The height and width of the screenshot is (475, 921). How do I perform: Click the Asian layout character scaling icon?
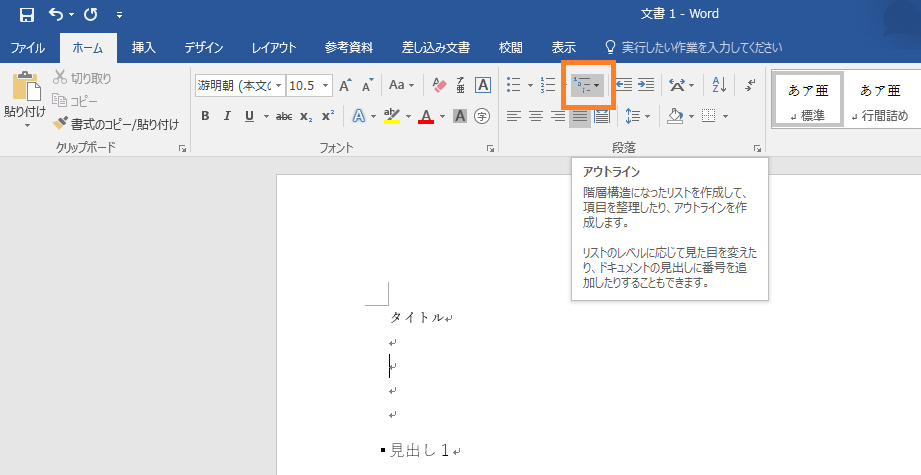coord(677,85)
